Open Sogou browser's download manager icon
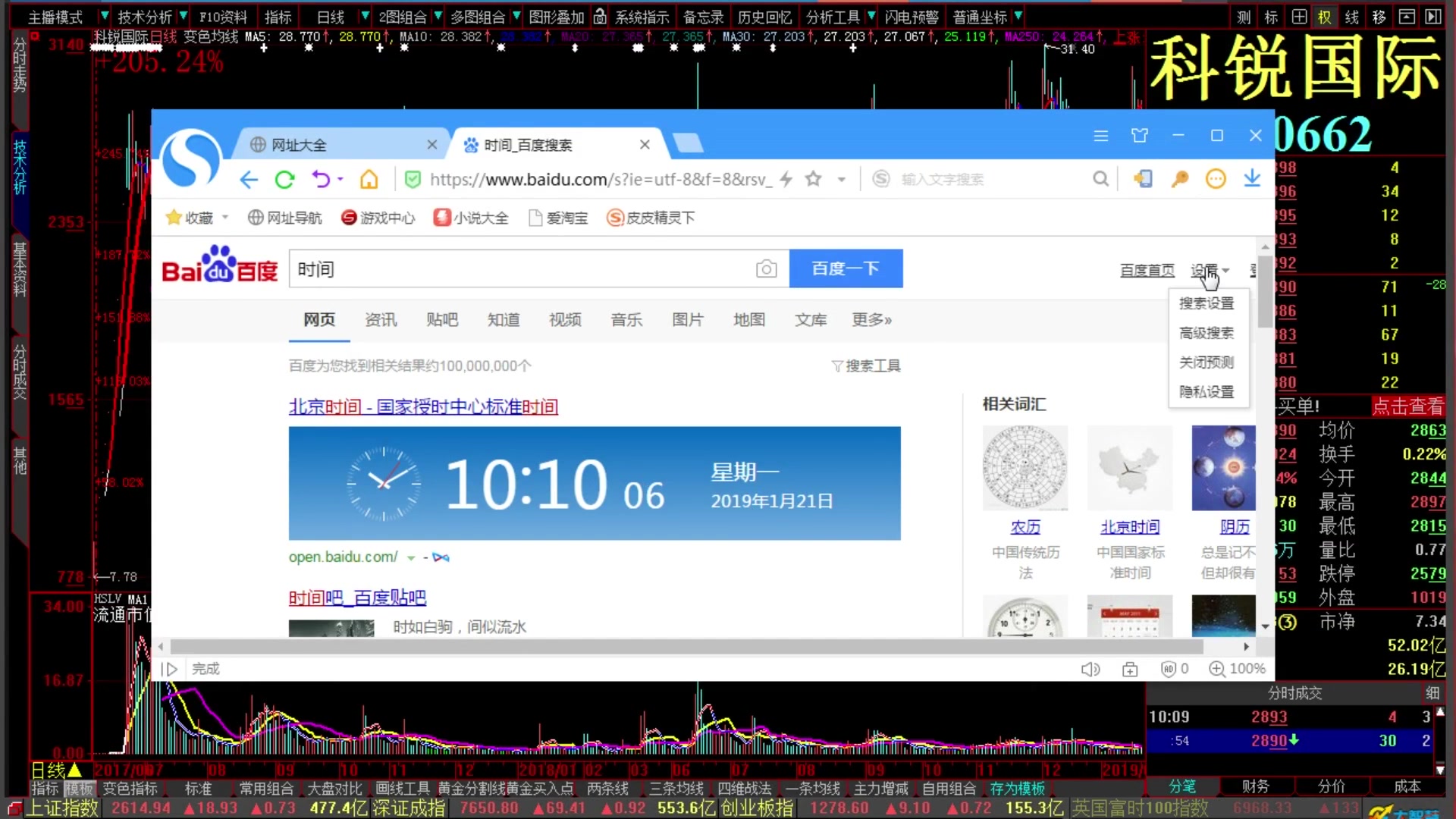This screenshot has width=1456, height=819. click(1252, 178)
